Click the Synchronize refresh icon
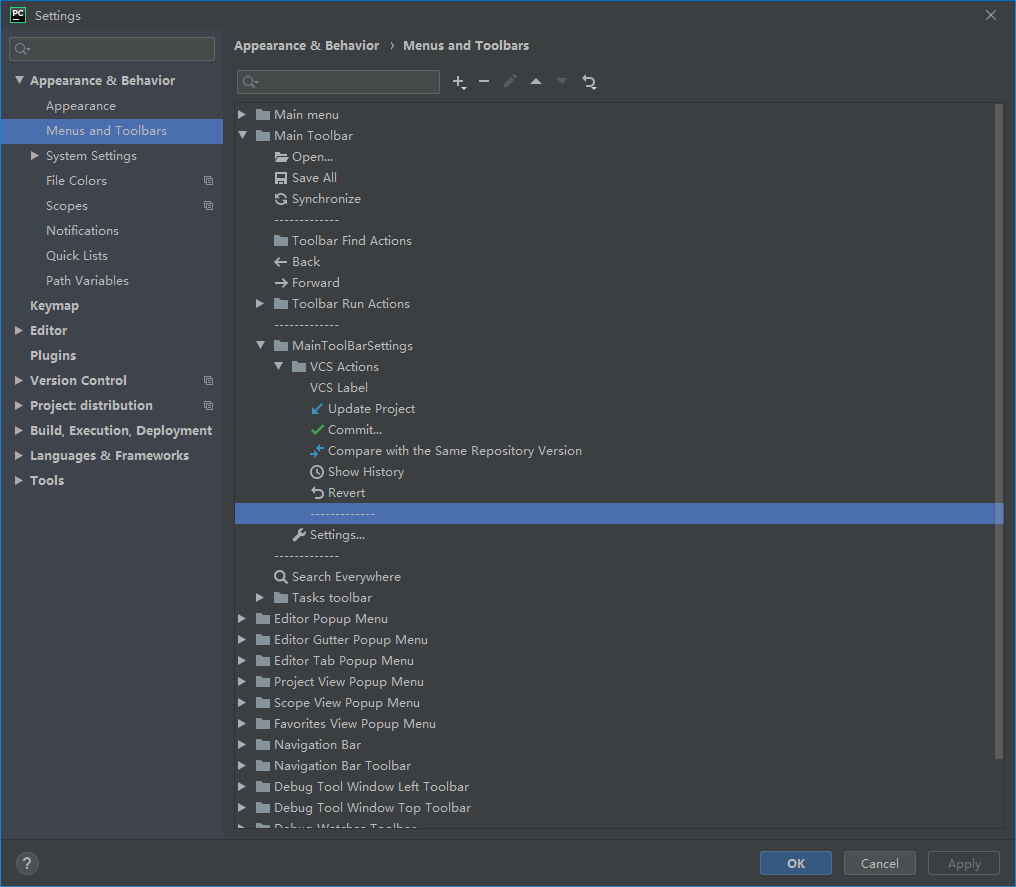1016x887 pixels. pos(281,199)
